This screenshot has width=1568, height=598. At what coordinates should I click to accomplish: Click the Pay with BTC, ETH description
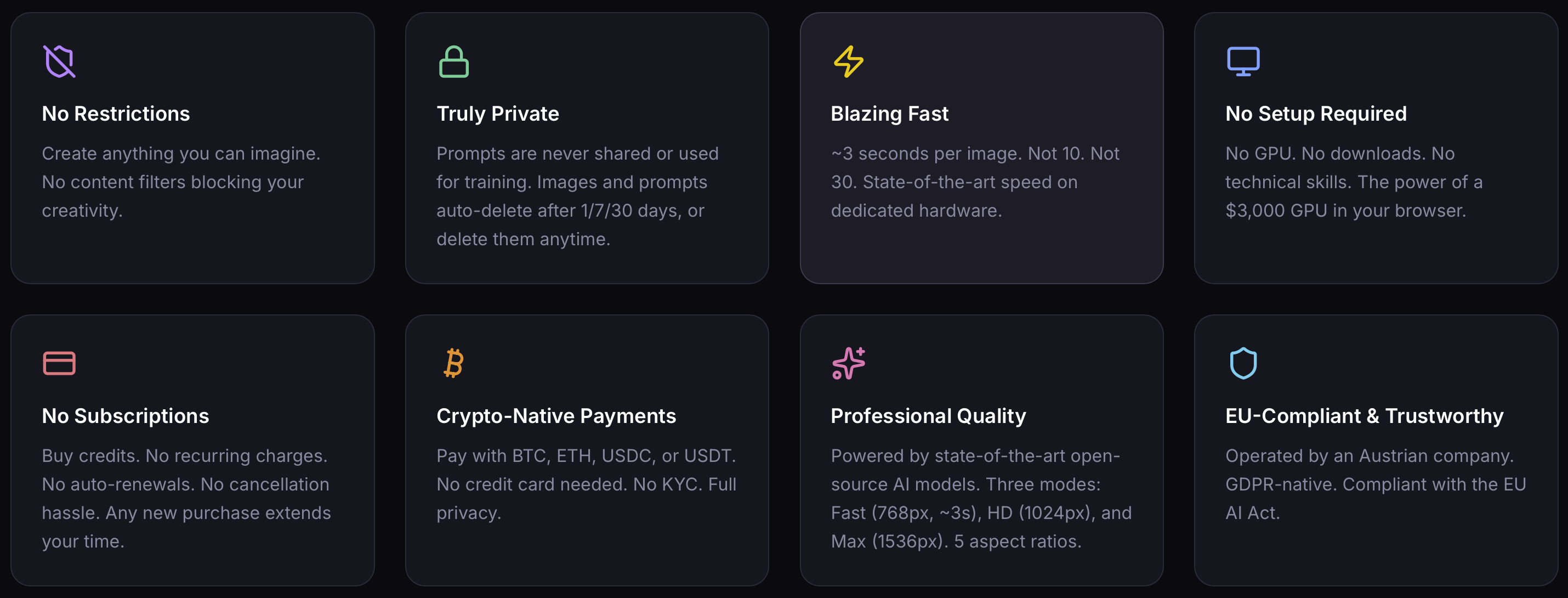click(x=586, y=484)
